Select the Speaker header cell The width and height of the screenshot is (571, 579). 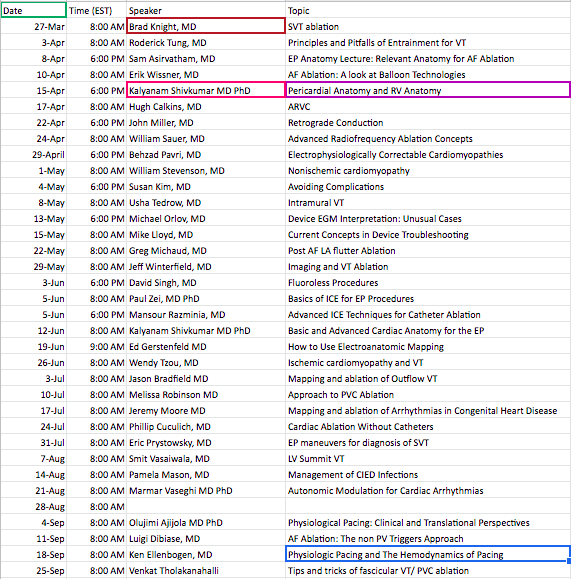point(206,10)
